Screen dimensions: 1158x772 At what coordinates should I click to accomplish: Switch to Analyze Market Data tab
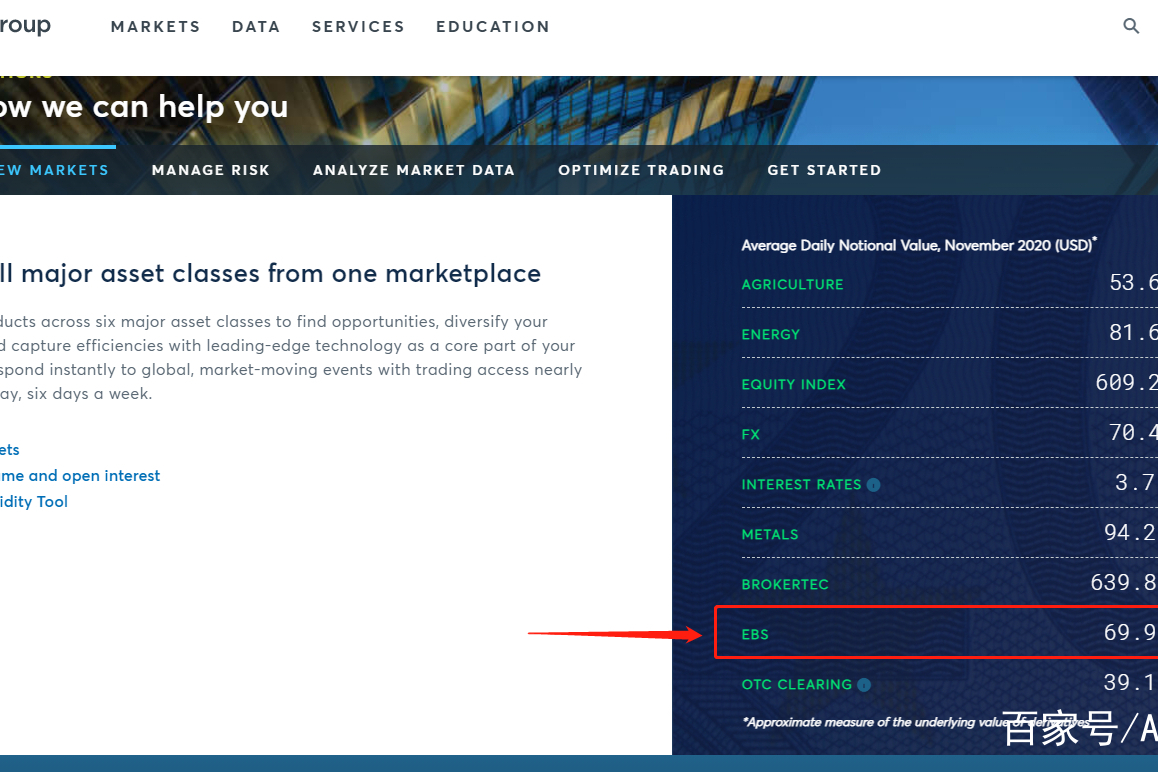pyautogui.click(x=413, y=170)
